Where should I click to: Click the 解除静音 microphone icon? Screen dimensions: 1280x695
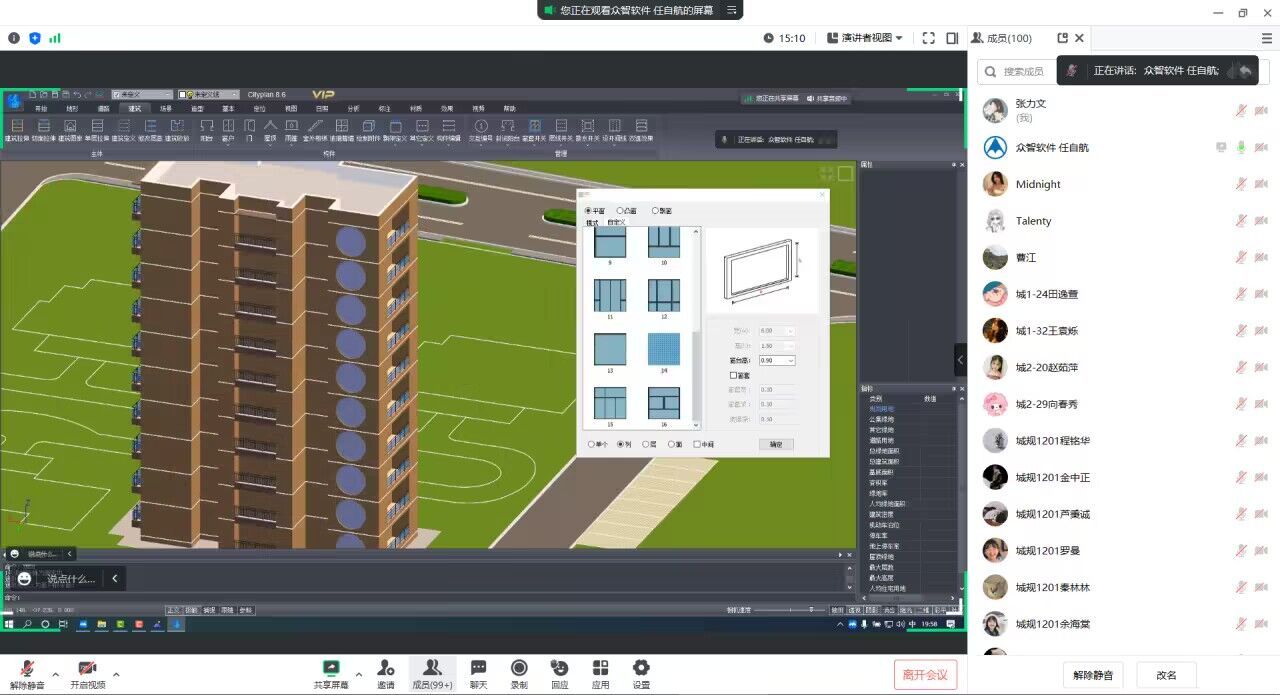coord(27,669)
